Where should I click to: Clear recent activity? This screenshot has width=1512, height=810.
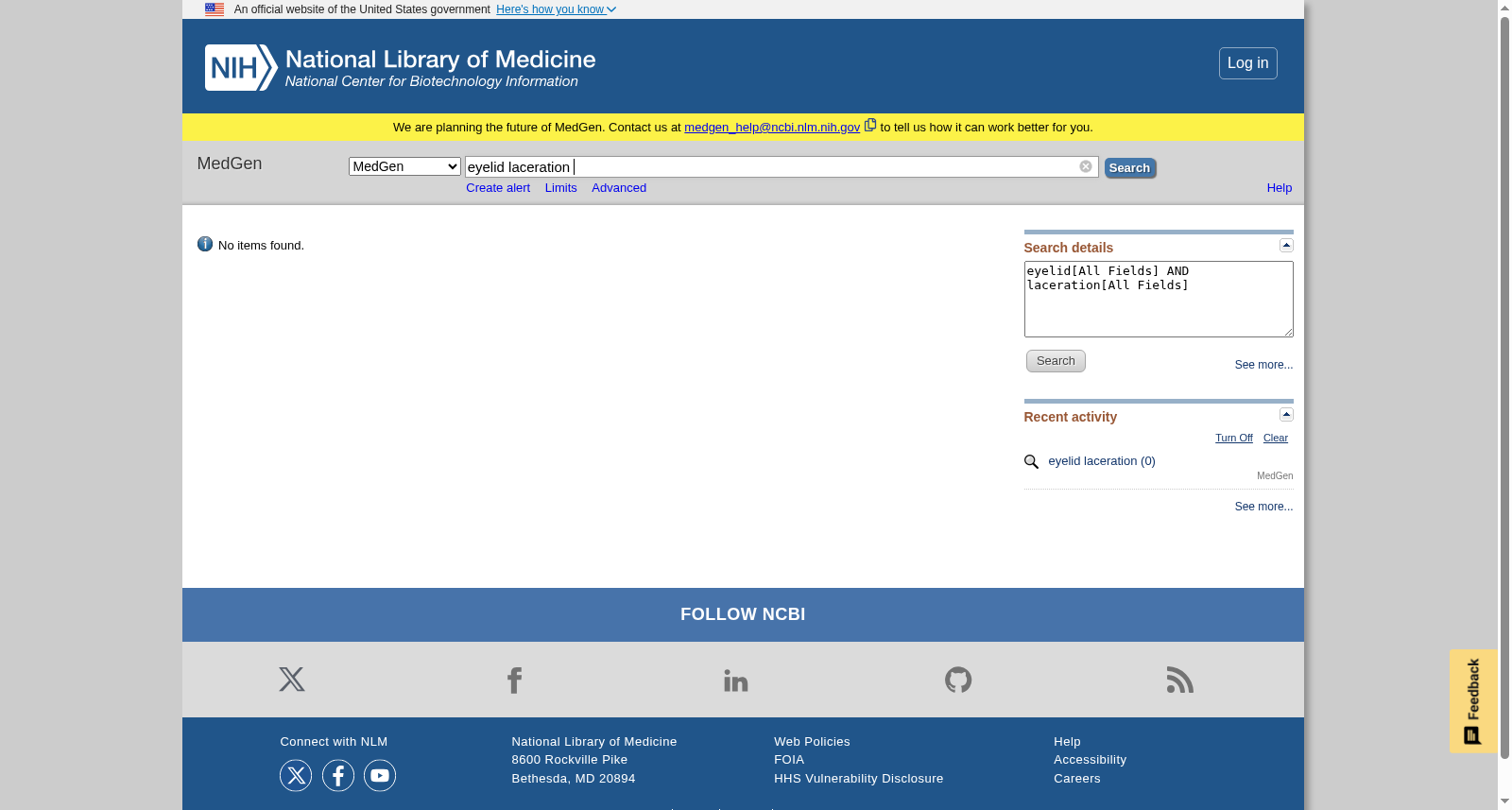pyautogui.click(x=1276, y=438)
